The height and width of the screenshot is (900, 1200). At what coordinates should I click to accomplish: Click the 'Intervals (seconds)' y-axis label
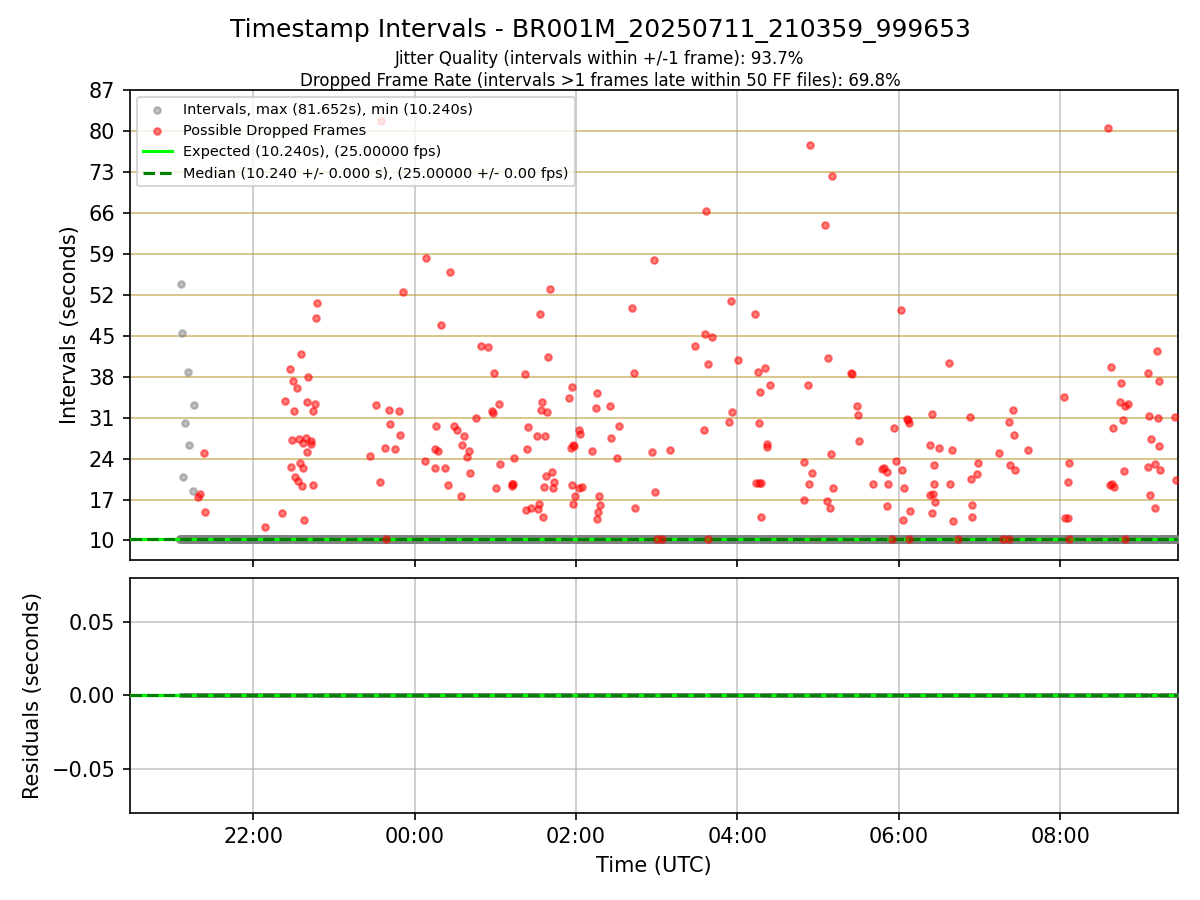[68, 325]
